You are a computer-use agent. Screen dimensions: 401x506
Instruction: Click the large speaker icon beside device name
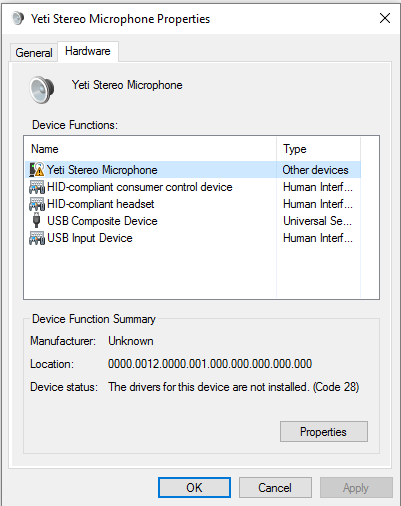click(x=42, y=90)
